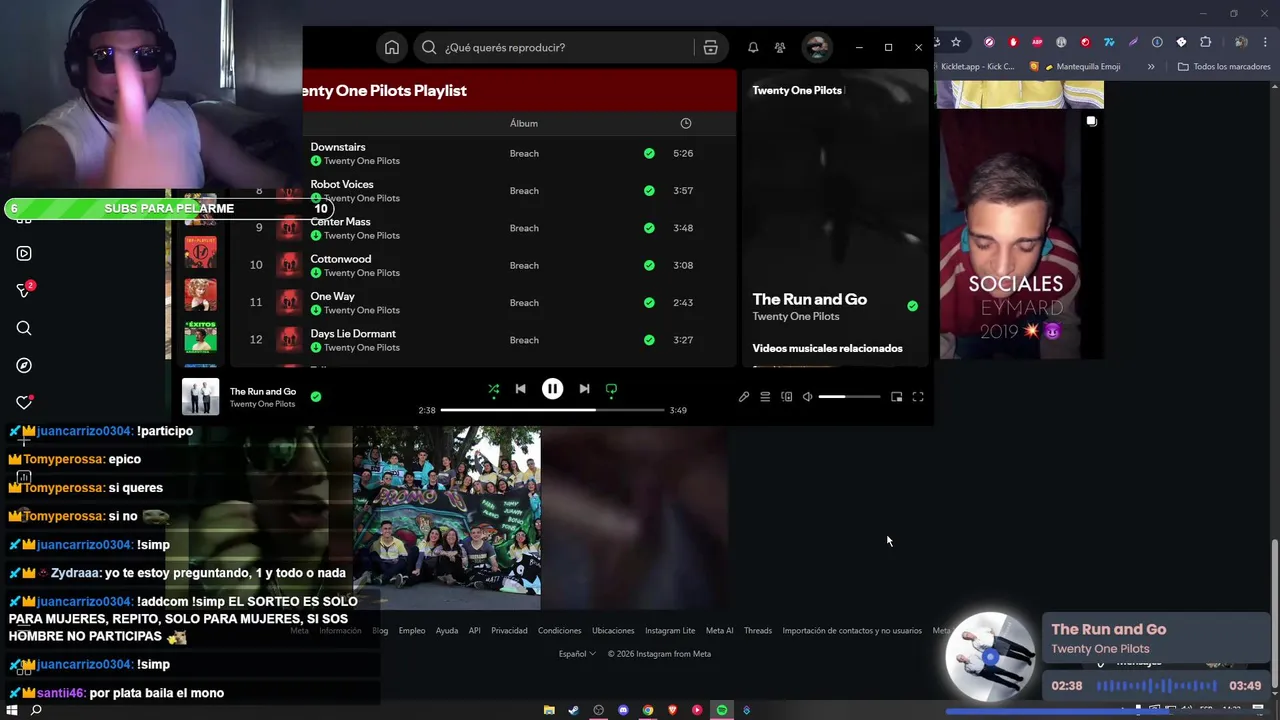1280x720 pixels.
Task: Open Breach album from One Way row
Action: (x=524, y=302)
